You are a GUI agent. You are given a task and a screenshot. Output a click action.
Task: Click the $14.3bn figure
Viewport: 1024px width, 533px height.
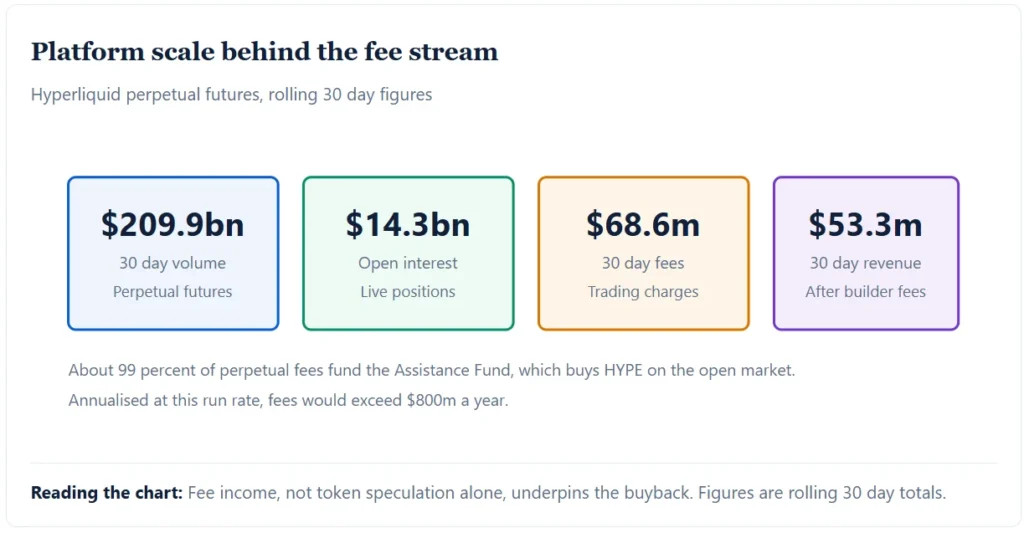point(408,224)
